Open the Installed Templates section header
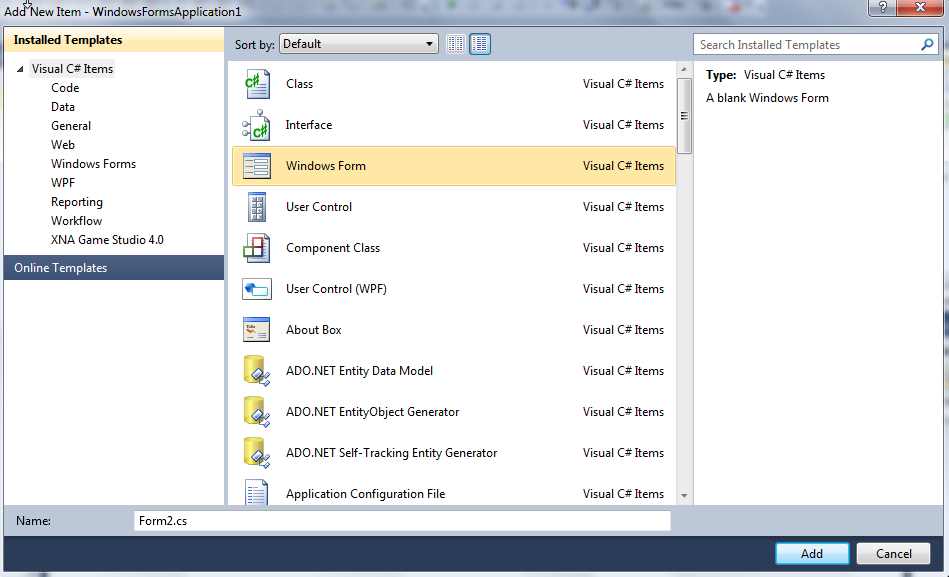Screen dimensions: 949x577 point(114,40)
